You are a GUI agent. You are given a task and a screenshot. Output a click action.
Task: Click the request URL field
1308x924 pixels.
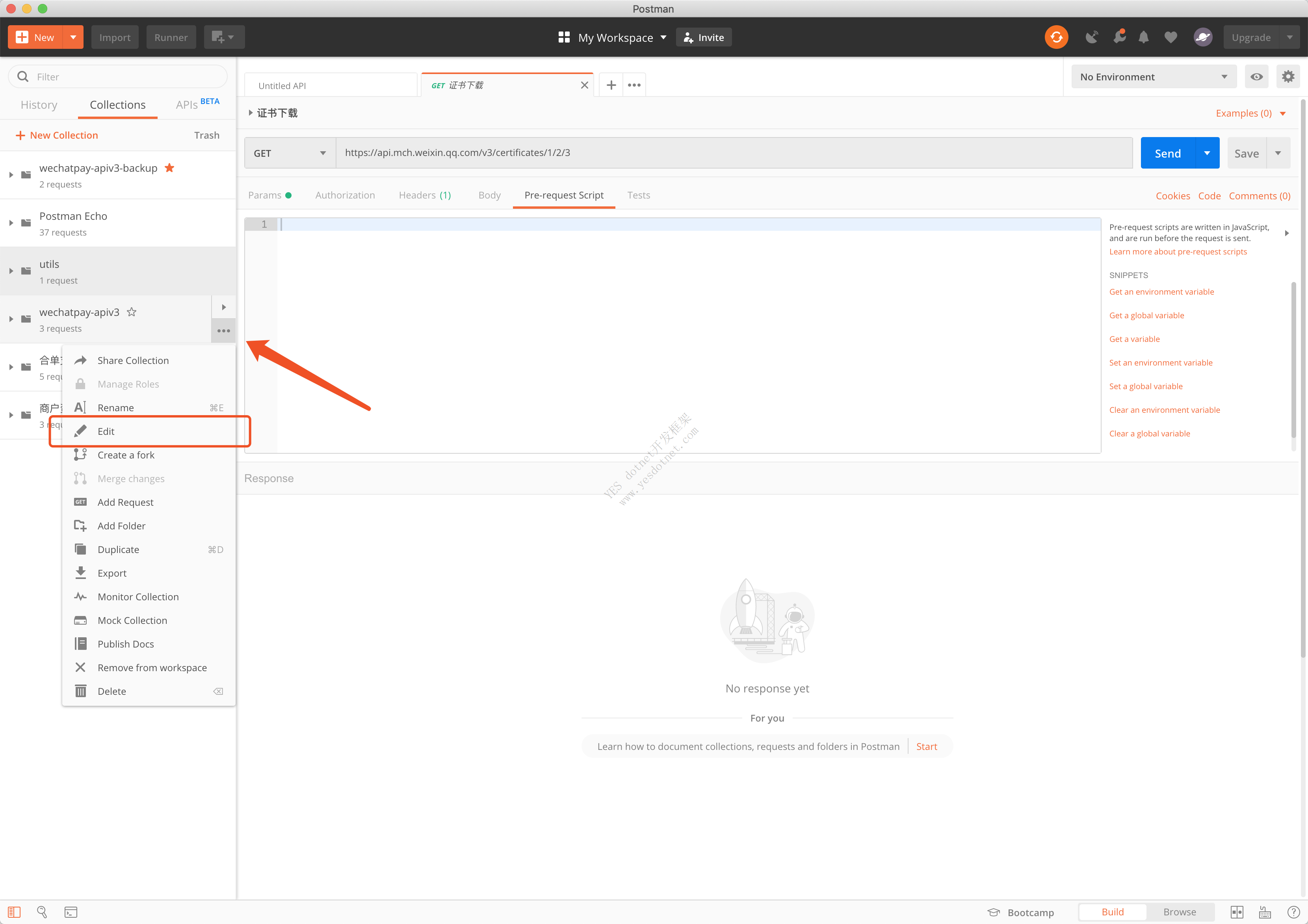pyautogui.click(x=734, y=153)
